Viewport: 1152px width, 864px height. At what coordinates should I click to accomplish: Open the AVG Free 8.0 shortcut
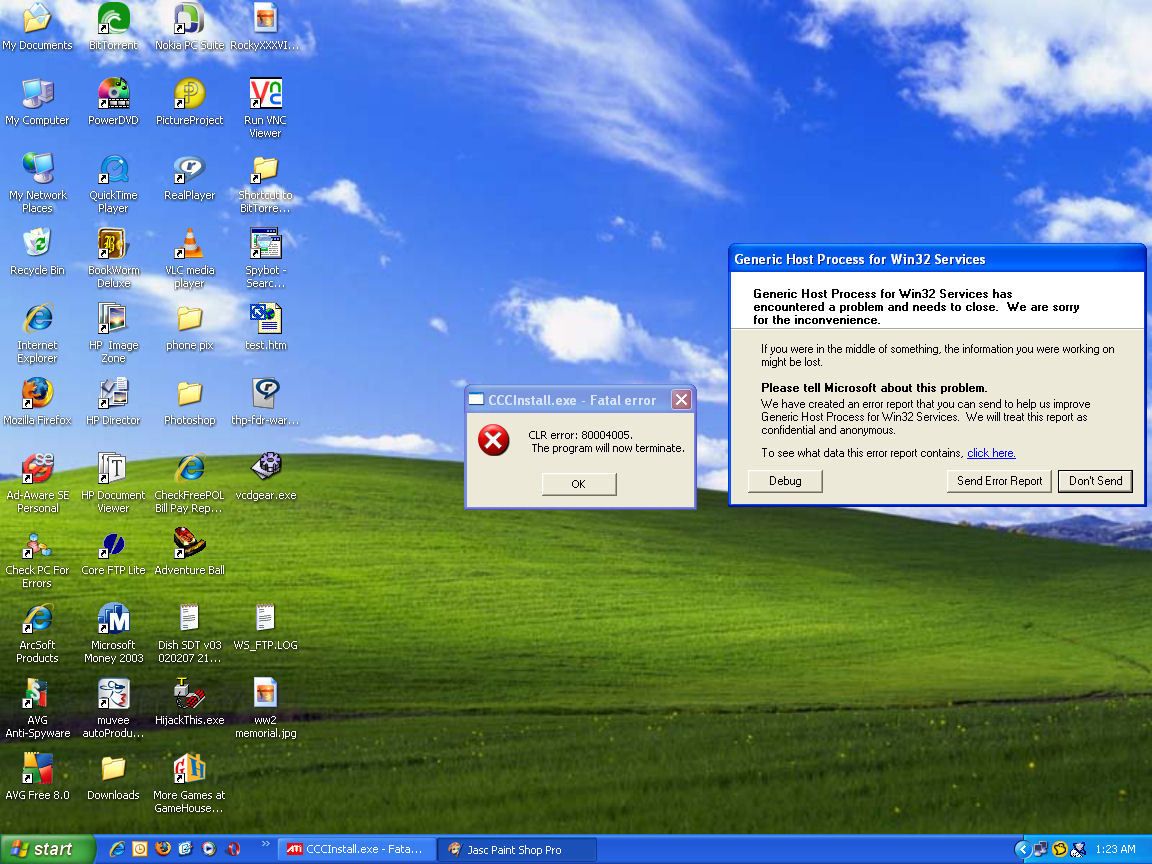pos(37,776)
